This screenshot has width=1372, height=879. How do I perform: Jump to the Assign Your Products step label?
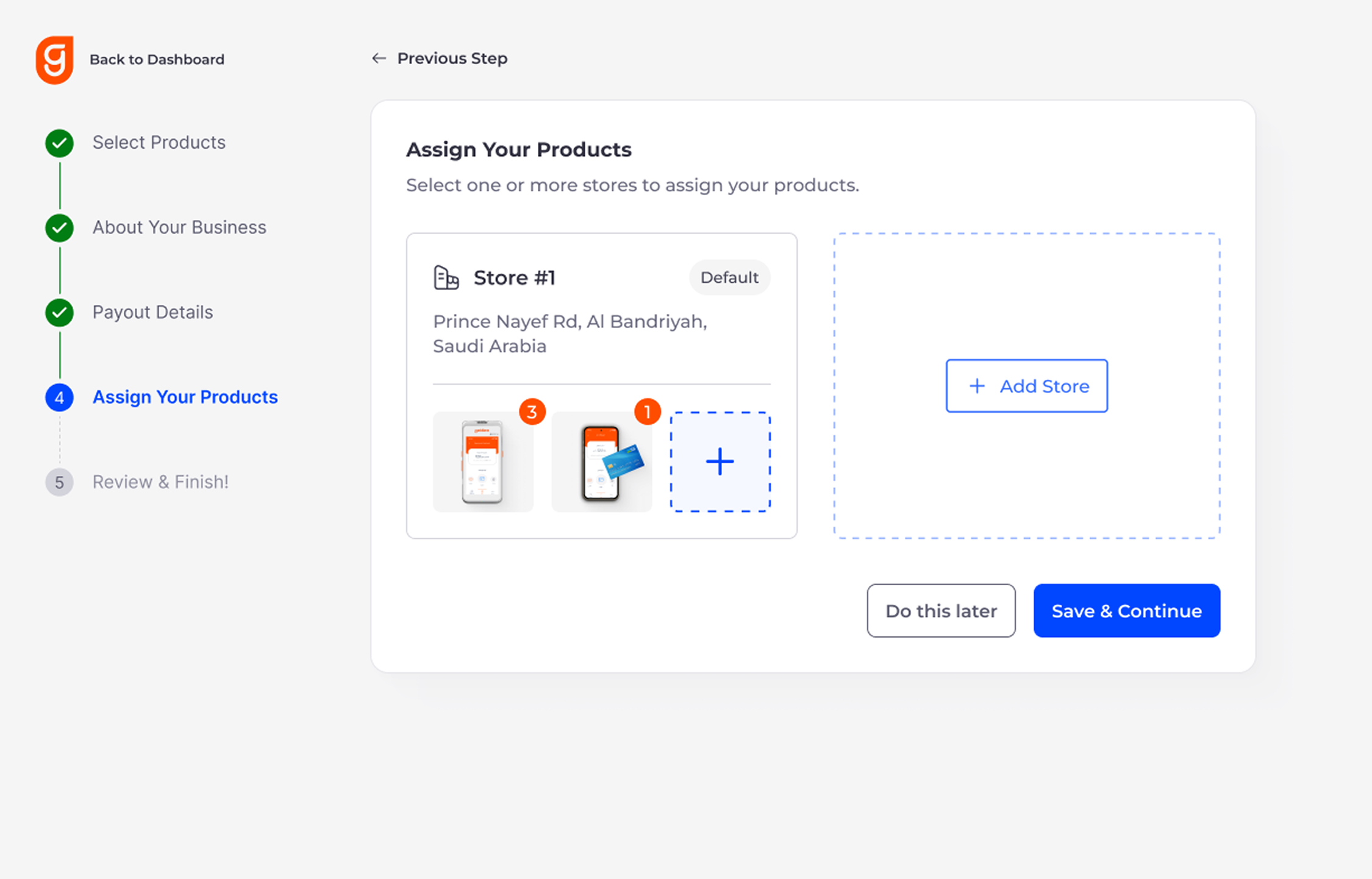(185, 397)
